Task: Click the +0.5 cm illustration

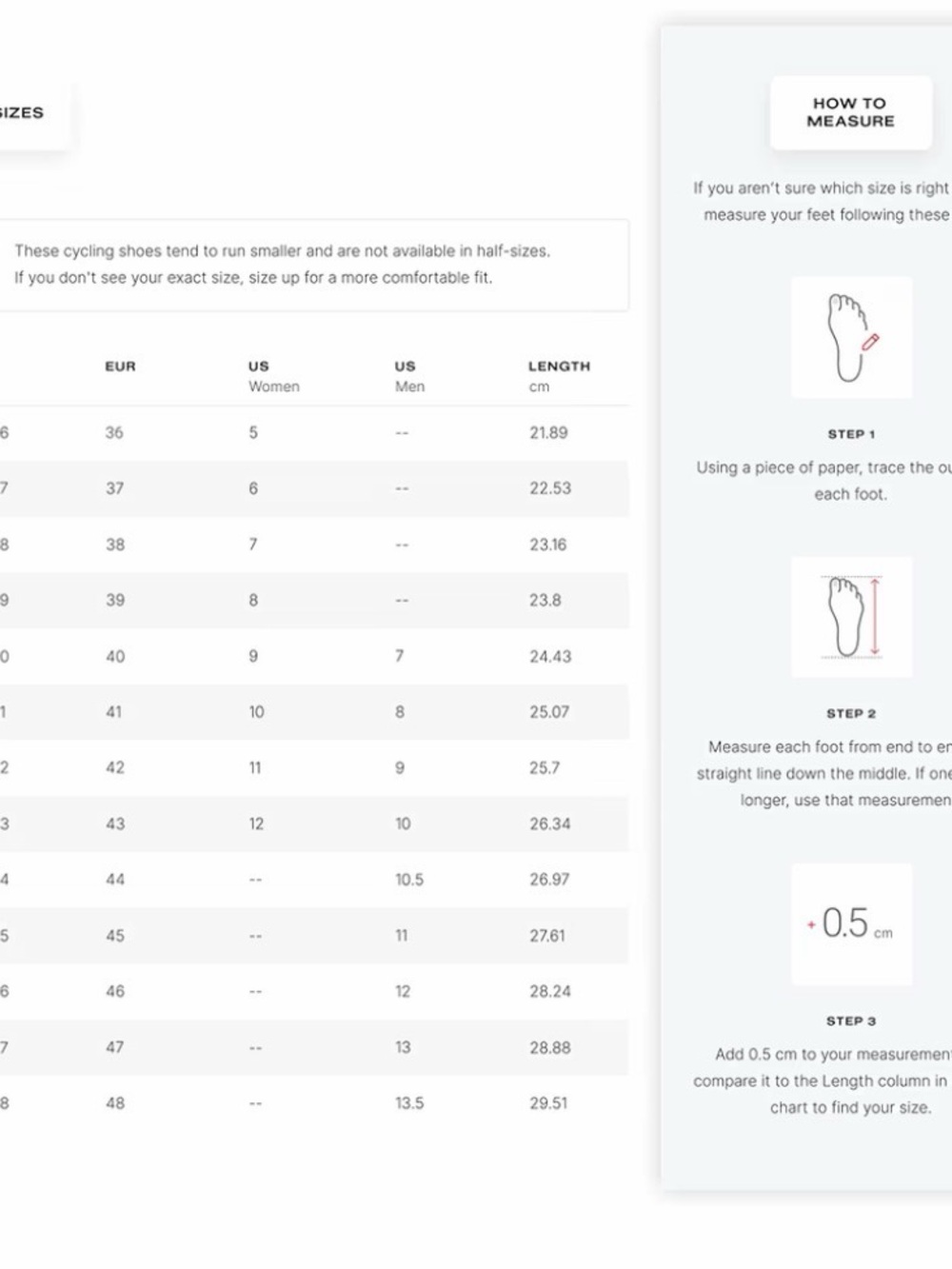Action: 851,923
